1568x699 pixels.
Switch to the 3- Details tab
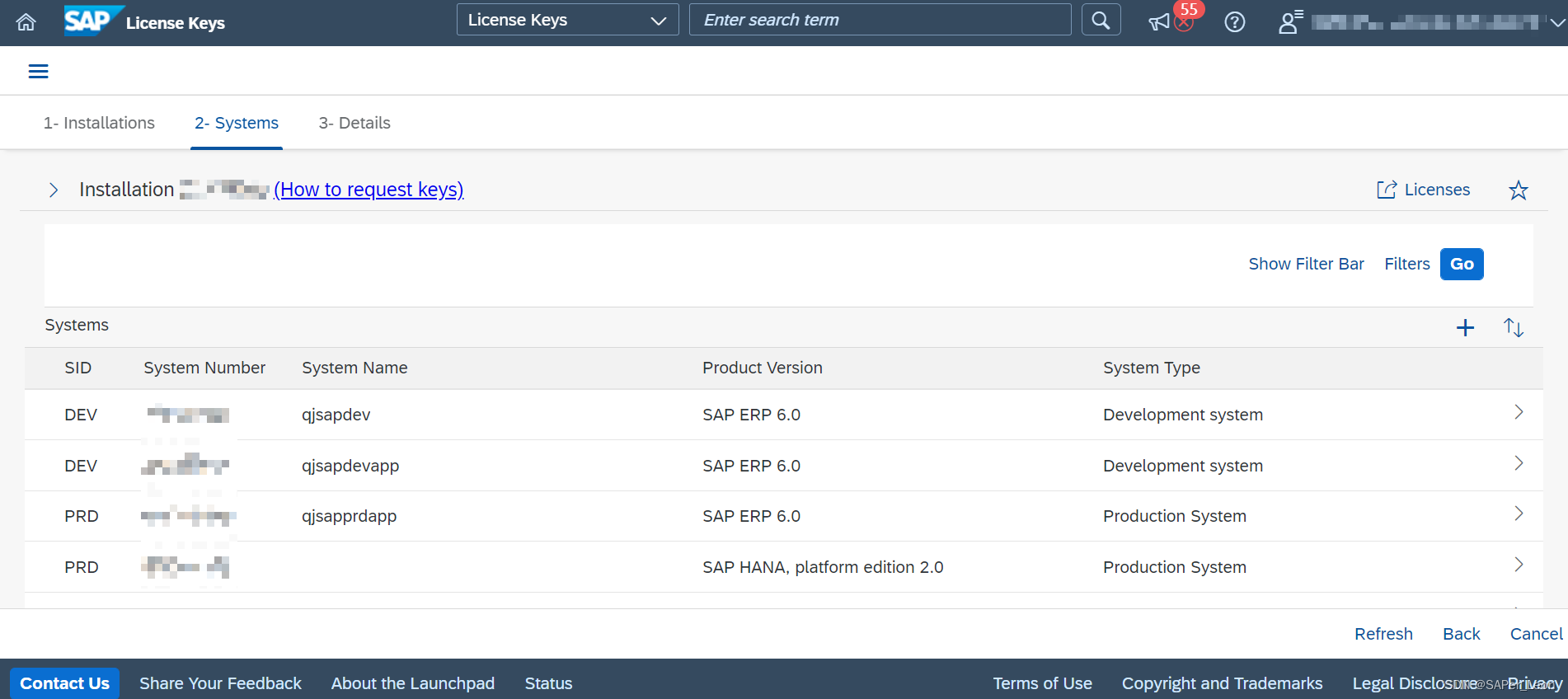point(354,123)
